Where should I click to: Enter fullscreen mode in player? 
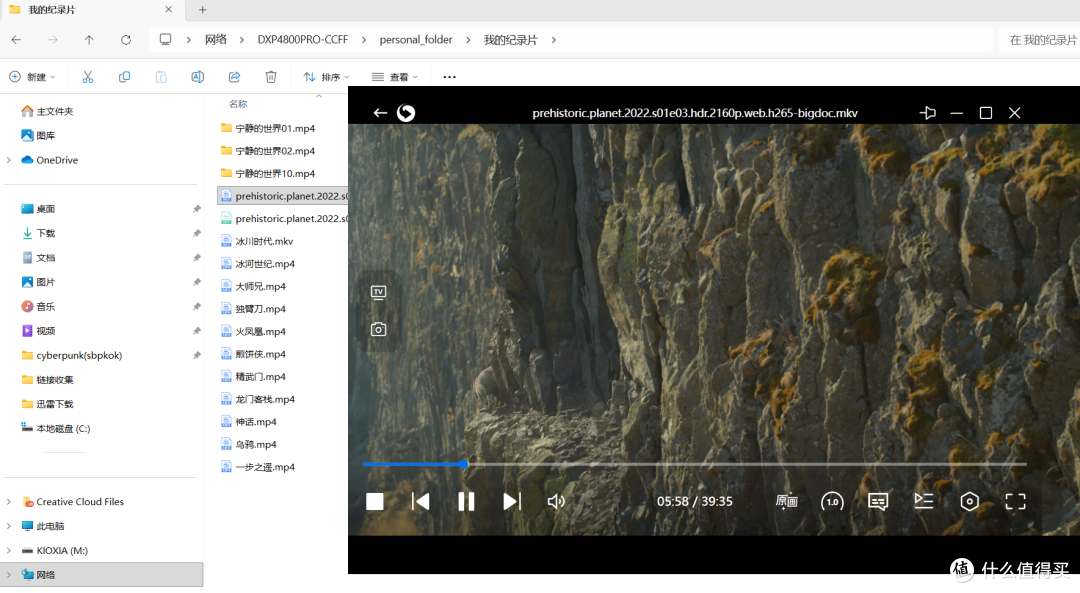point(1015,501)
